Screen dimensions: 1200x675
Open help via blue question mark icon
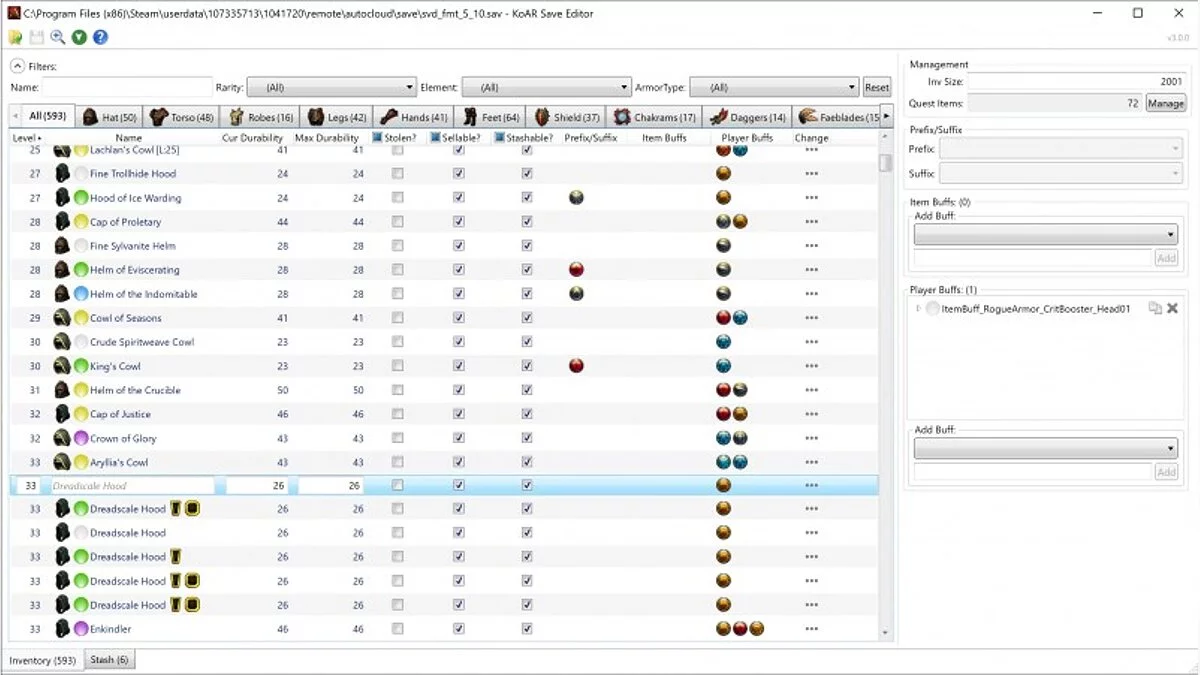click(x=100, y=37)
